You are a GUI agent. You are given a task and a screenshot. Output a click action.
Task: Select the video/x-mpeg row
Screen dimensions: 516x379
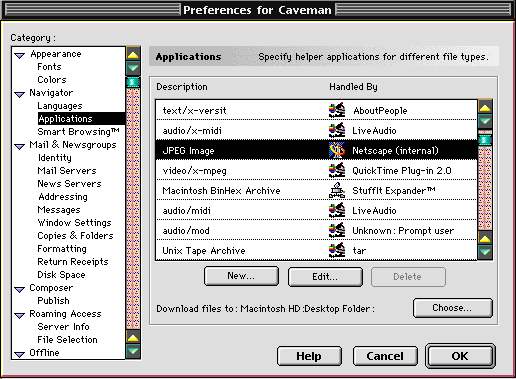316,170
